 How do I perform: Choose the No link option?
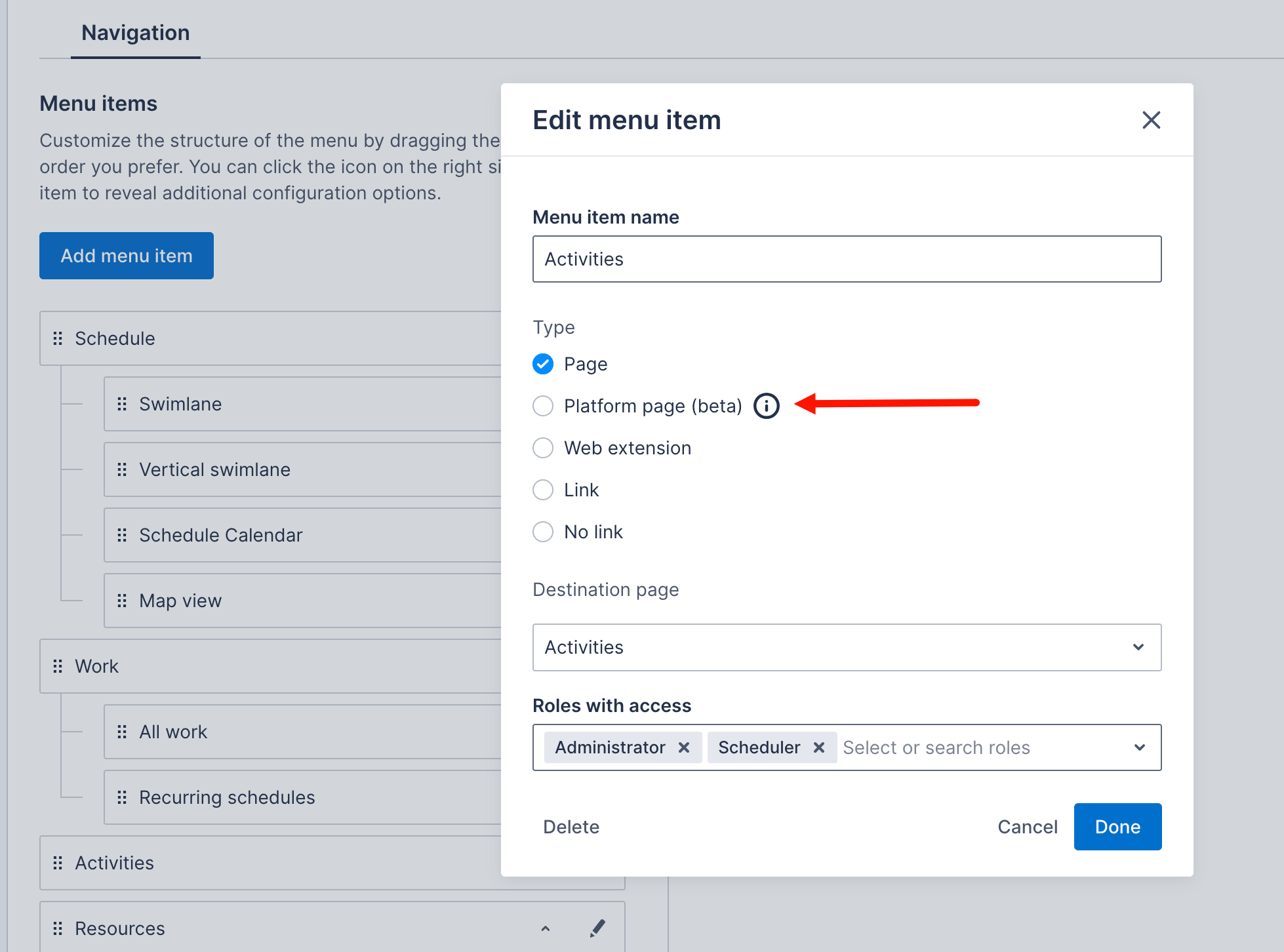point(542,532)
